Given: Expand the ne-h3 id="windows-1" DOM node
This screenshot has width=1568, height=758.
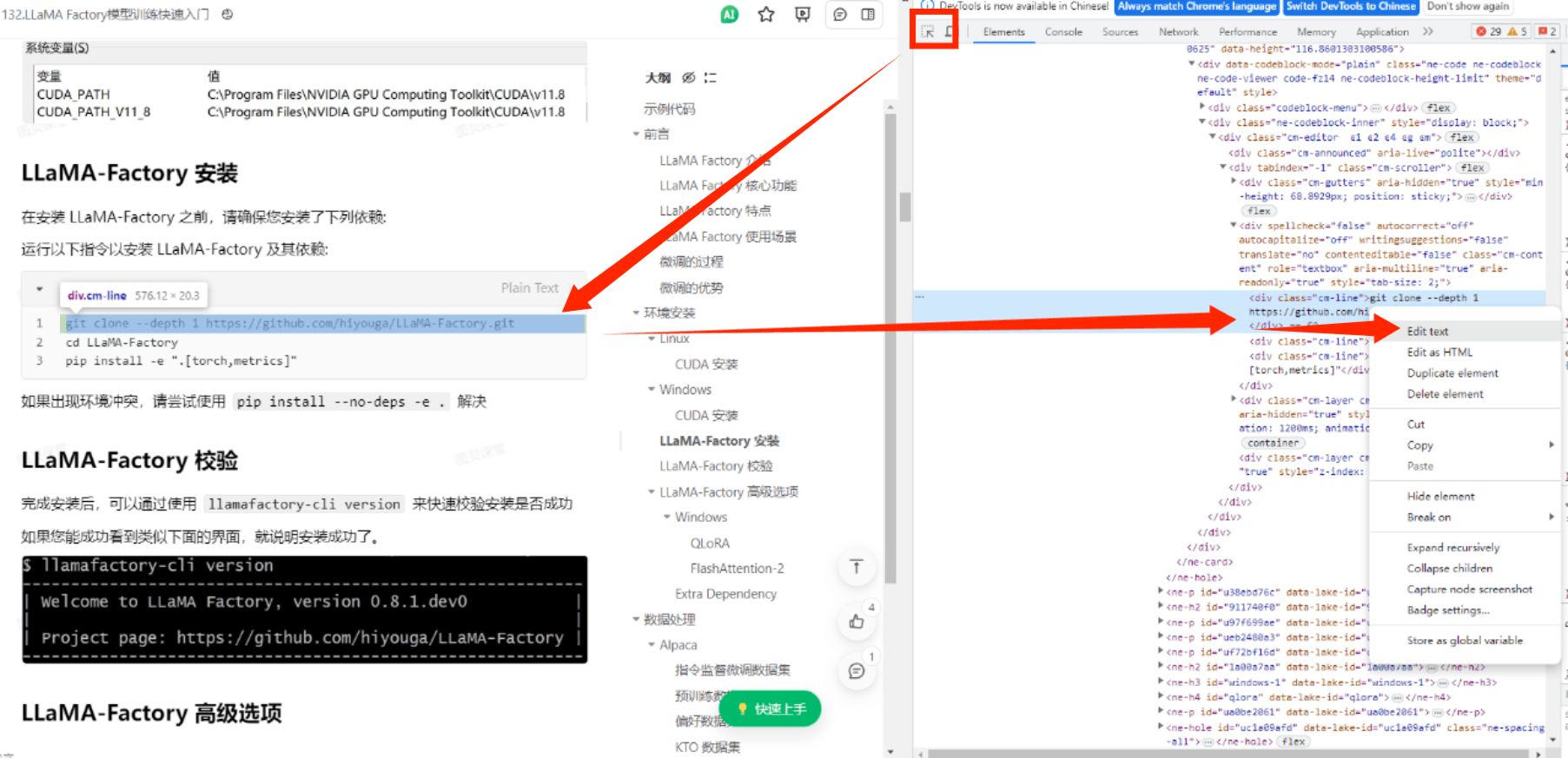Looking at the screenshot, I should coord(1161,682).
